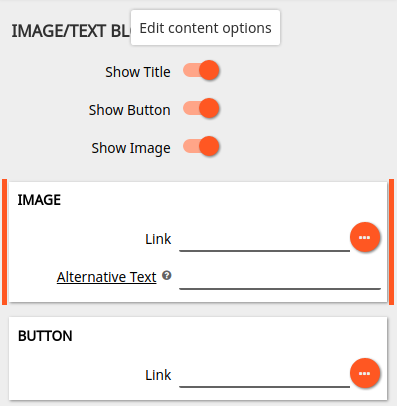Click the Link label in IMAGE section
Viewport: 397px width, 406px height.
(158, 239)
